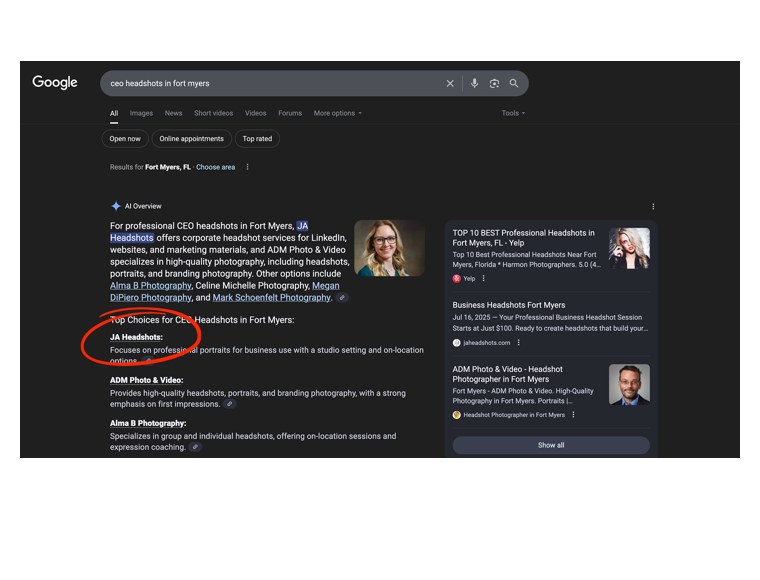Open options beside jaheadshots.com source

point(519,343)
